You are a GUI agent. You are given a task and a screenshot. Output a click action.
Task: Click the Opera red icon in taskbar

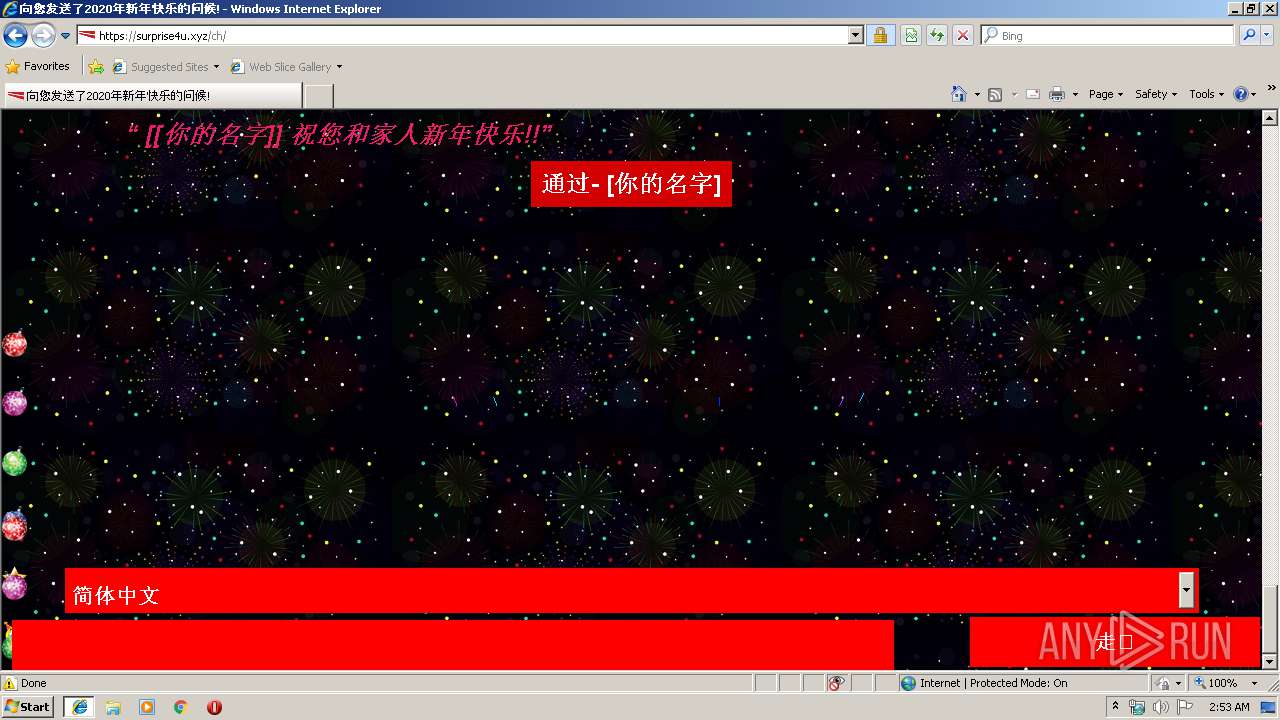coord(215,707)
